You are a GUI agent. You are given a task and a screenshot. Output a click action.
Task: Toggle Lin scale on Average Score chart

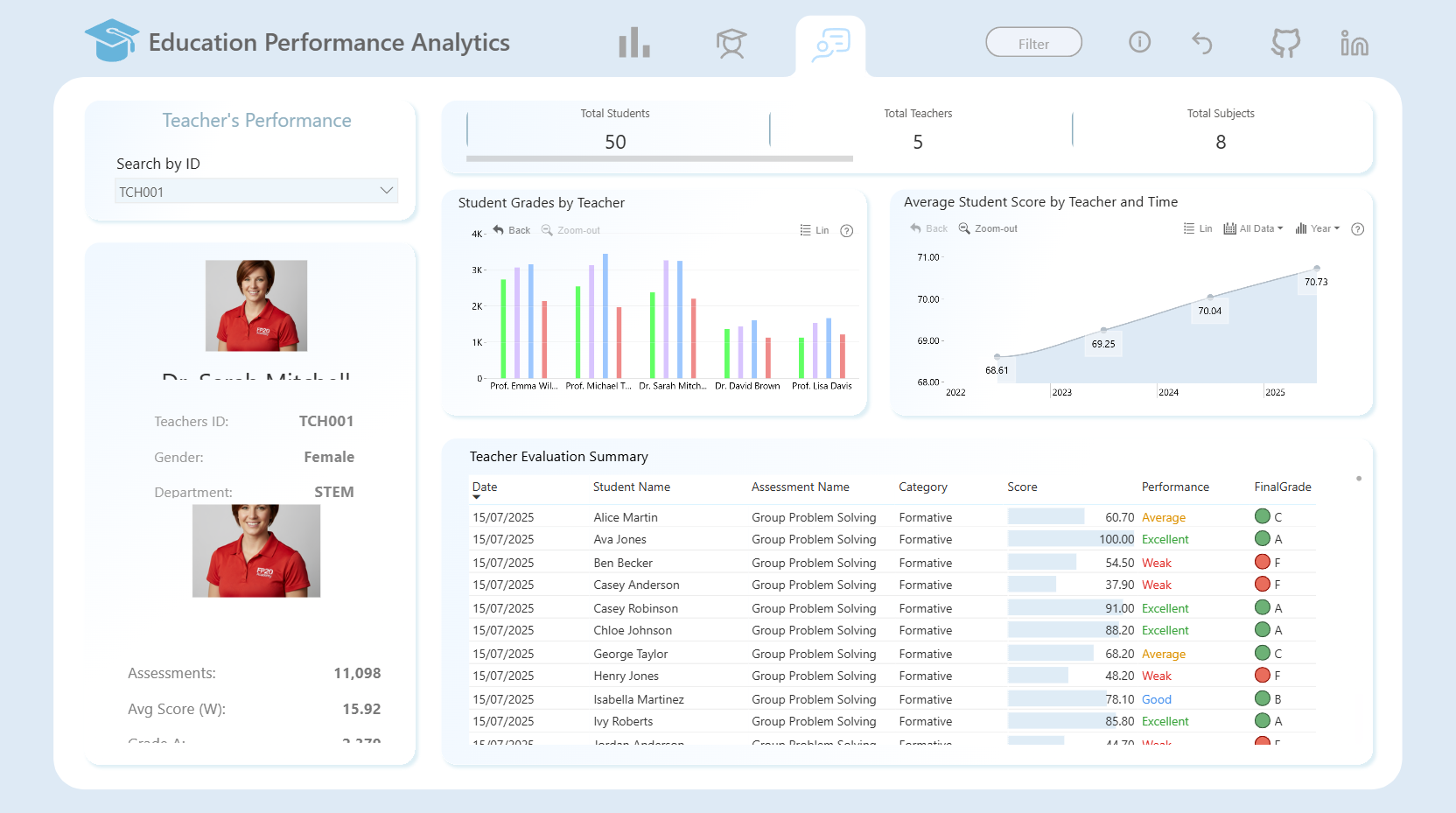(x=1198, y=228)
